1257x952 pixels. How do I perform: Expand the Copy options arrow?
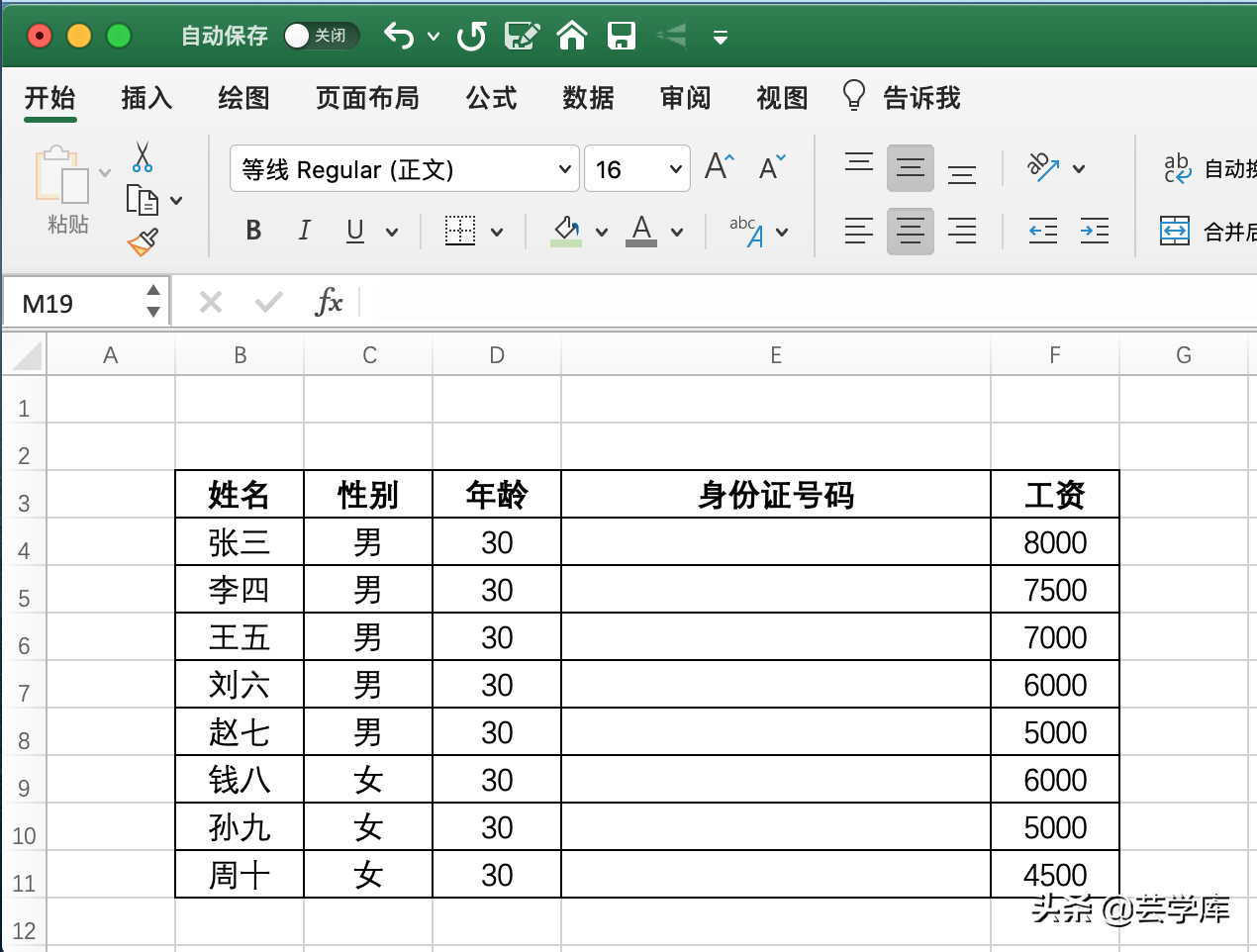tap(176, 200)
